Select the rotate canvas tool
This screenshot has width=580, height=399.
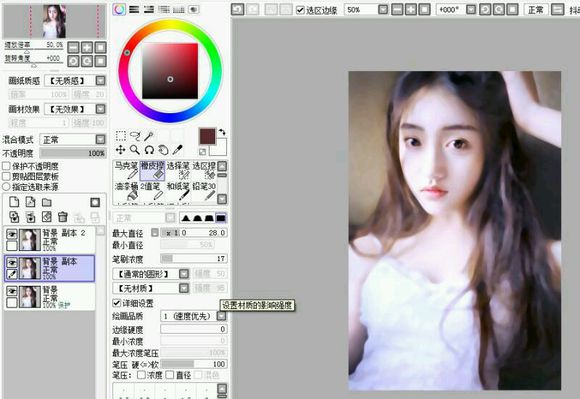[x=149, y=150]
